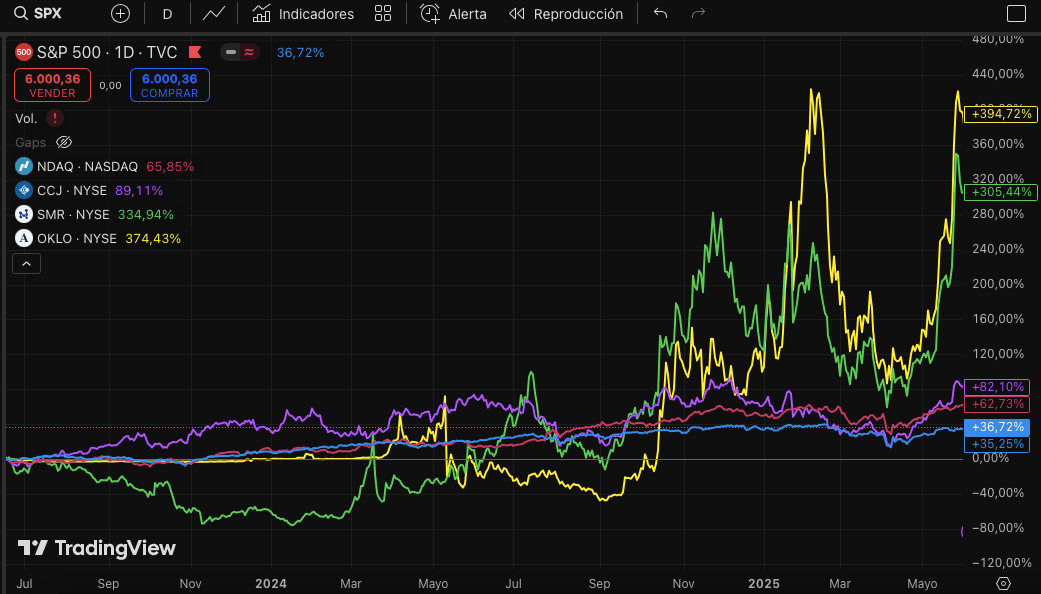Click the add symbol to compare plus icon
This screenshot has width=1041, height=594.
pos(120,14)
